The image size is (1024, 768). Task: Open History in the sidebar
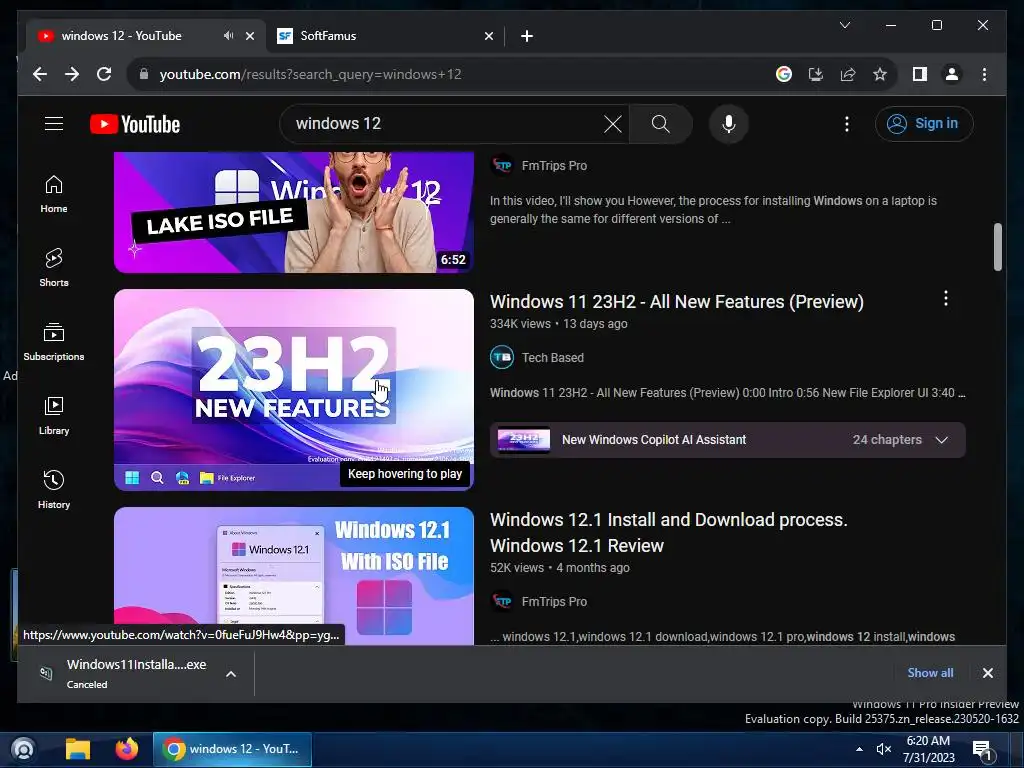tap(54, 489)
